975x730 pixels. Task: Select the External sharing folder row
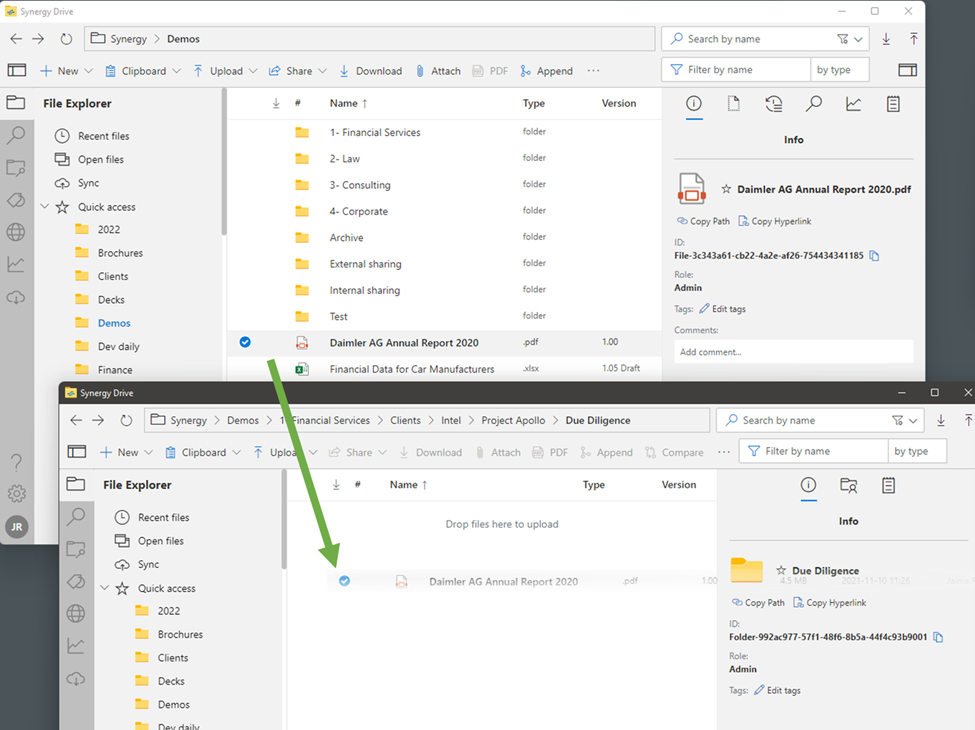[x=444, y=264]
